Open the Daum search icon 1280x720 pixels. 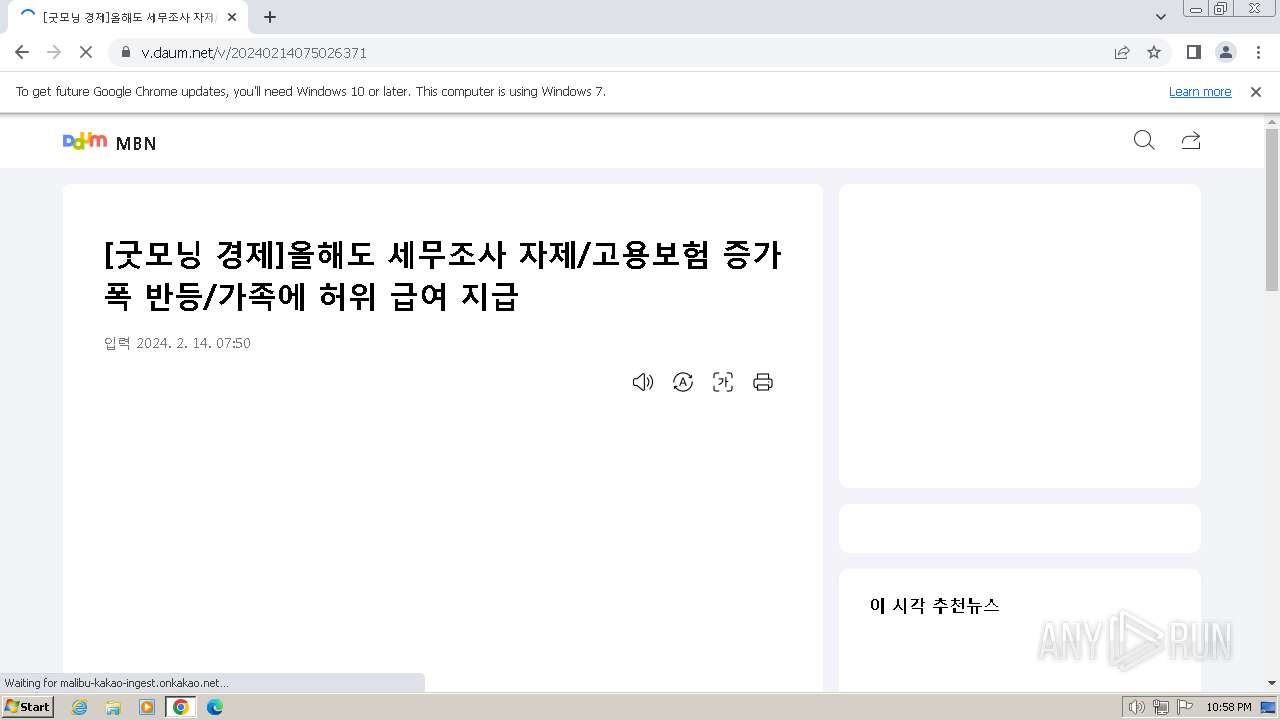[1144, 140]
